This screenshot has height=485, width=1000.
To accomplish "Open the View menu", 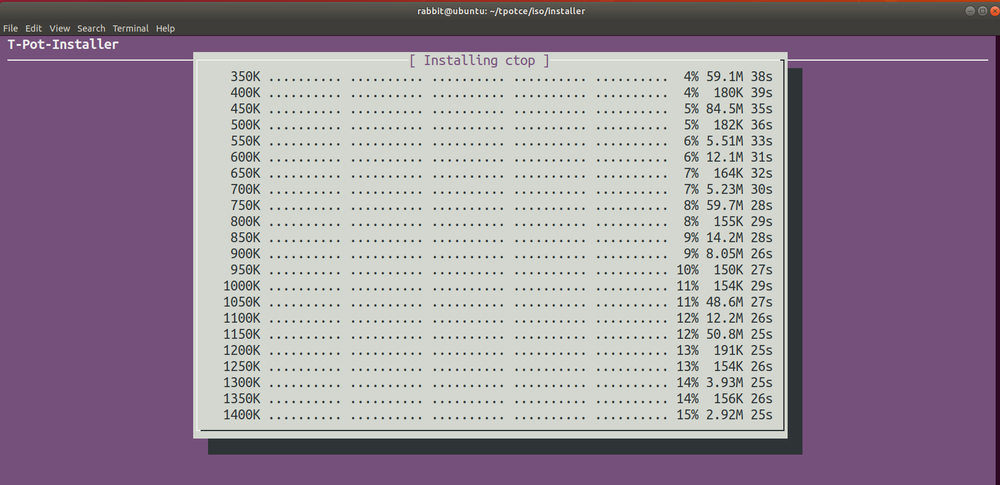I will pos(59,28).
